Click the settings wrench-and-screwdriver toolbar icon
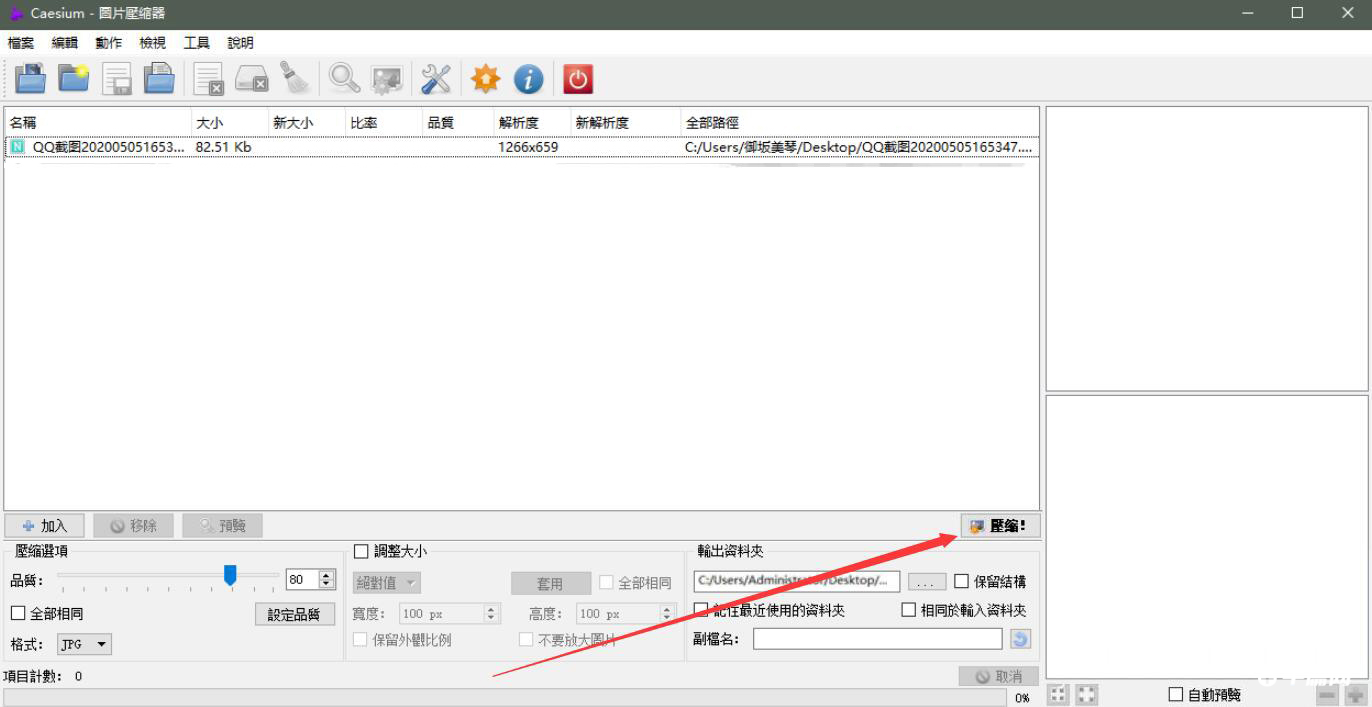The width and height of the screenshot is (1372, 707). point(434,78)
